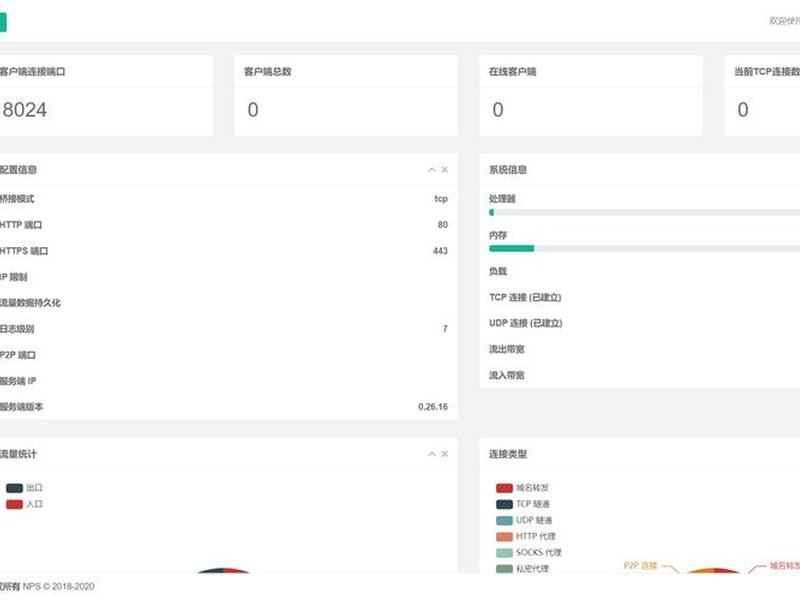This screenshot has height=600, width=800.
Task: Collapse the 流量统计 panel with its chevron
Action: click(x=432, y=454)
